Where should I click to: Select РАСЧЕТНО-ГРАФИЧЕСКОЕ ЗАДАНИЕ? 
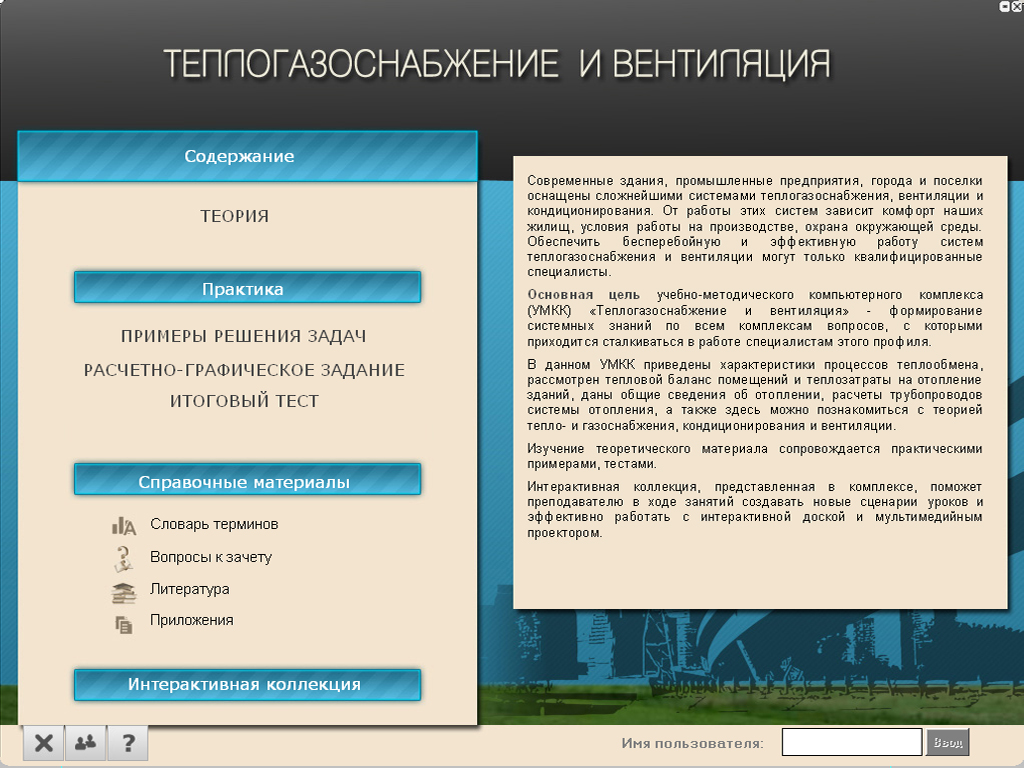244,370
